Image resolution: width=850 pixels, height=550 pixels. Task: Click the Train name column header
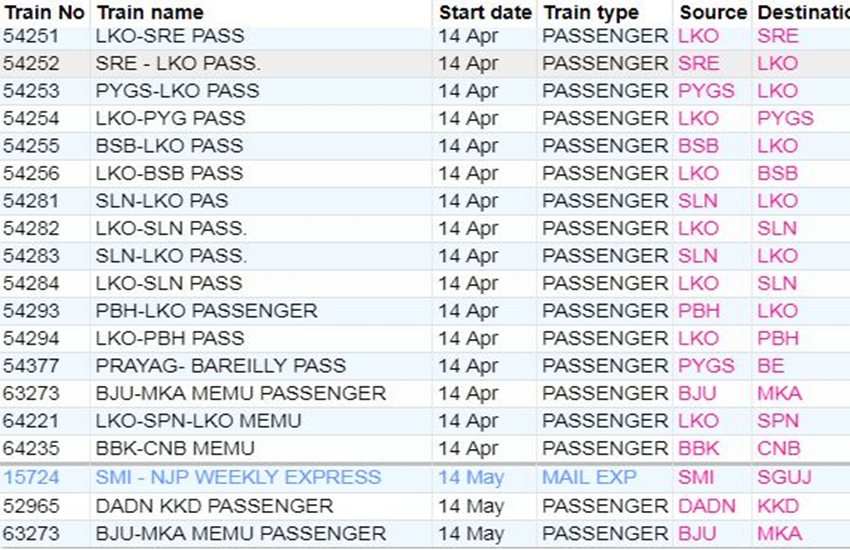click(x=150, y=13)
